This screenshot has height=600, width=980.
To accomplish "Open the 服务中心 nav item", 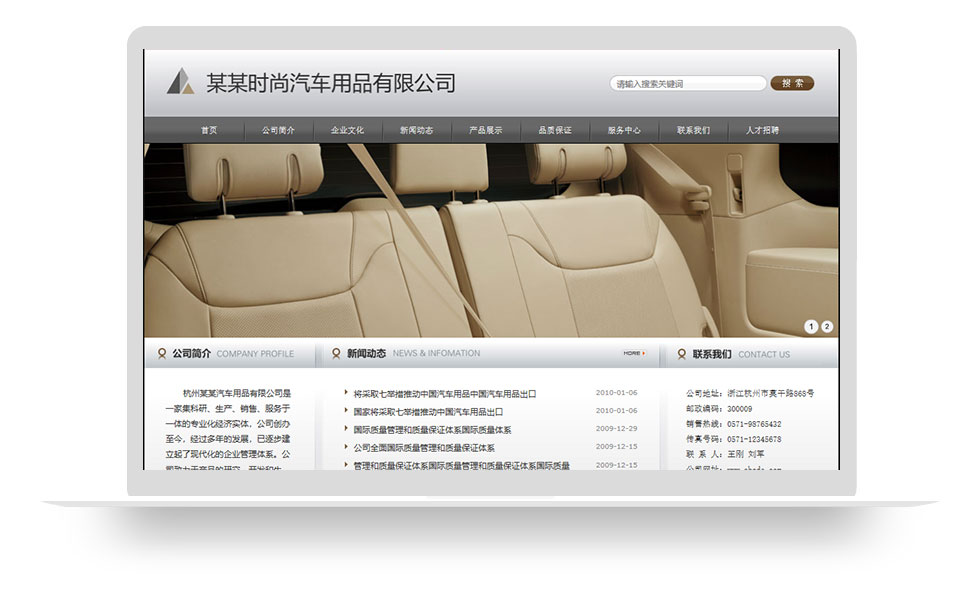I will pos(624,130).
